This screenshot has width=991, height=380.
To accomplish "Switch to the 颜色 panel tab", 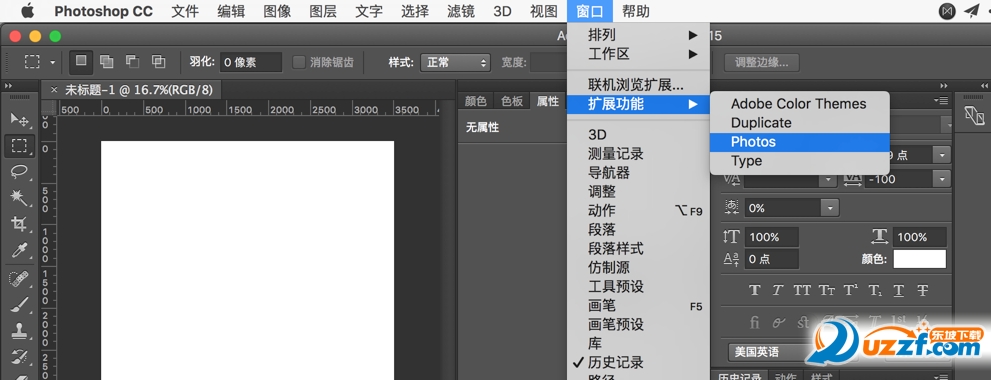I will click(476, 101).
